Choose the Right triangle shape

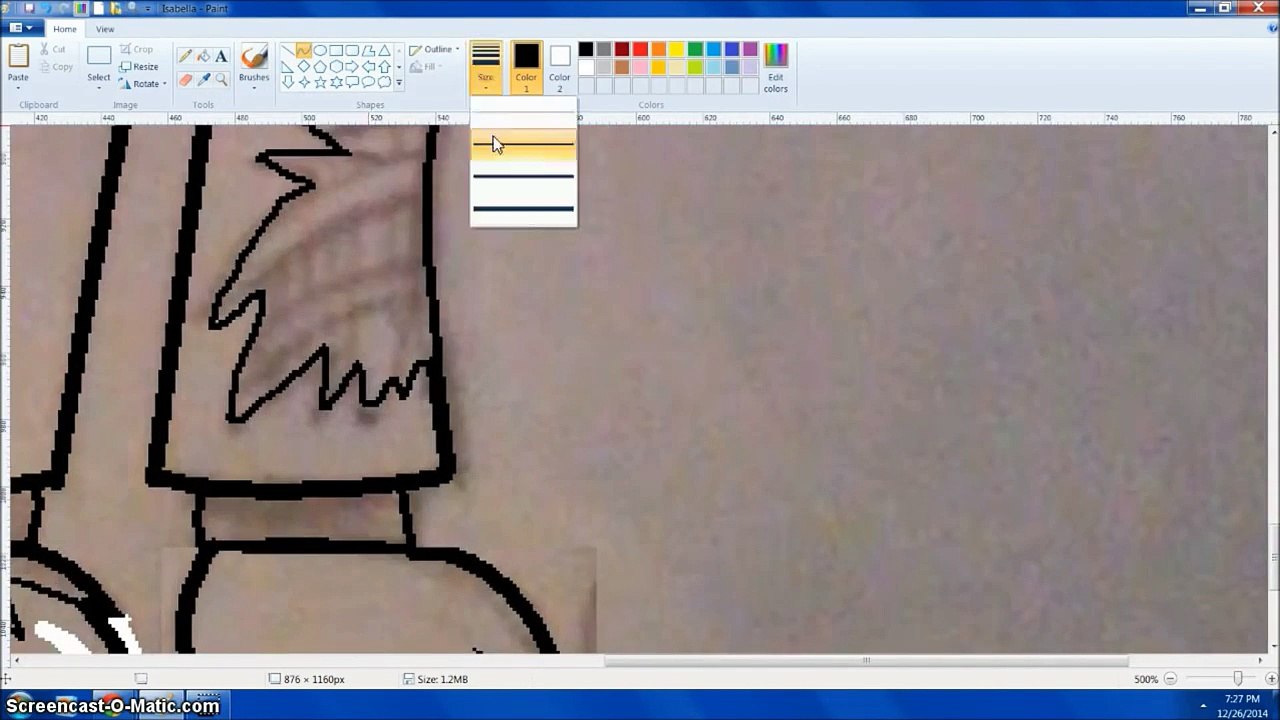pyautogui.click(x=288, y=67)
